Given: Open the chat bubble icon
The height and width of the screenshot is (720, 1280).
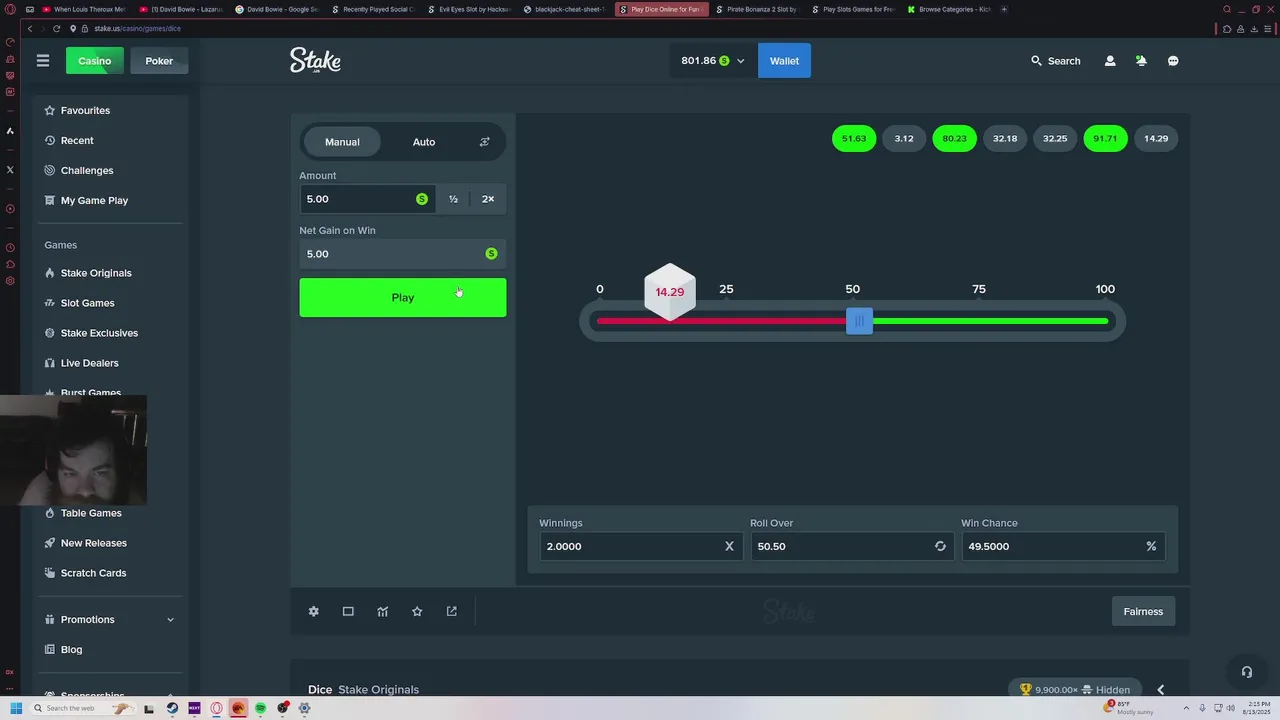Looking at the screenshot, I should (x=1173, y=61).
